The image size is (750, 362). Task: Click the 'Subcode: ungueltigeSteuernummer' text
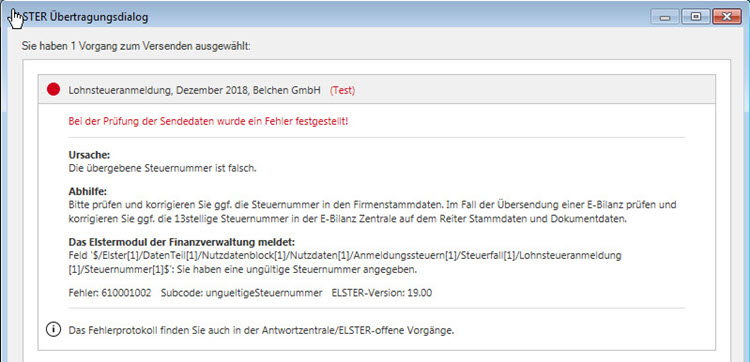(x=242, y=293)
